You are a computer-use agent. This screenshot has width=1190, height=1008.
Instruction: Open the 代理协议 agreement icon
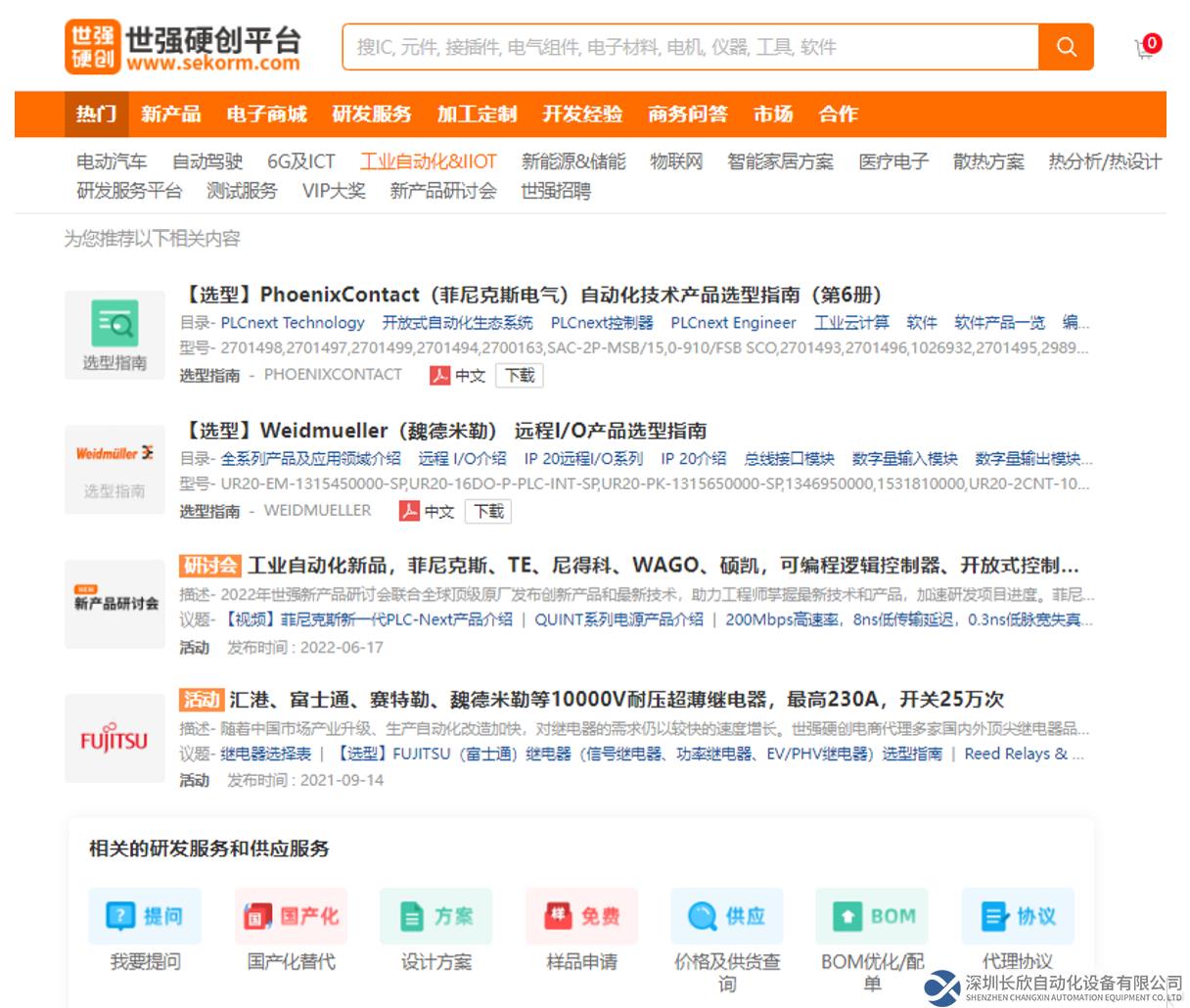(x=1018, y=916)
